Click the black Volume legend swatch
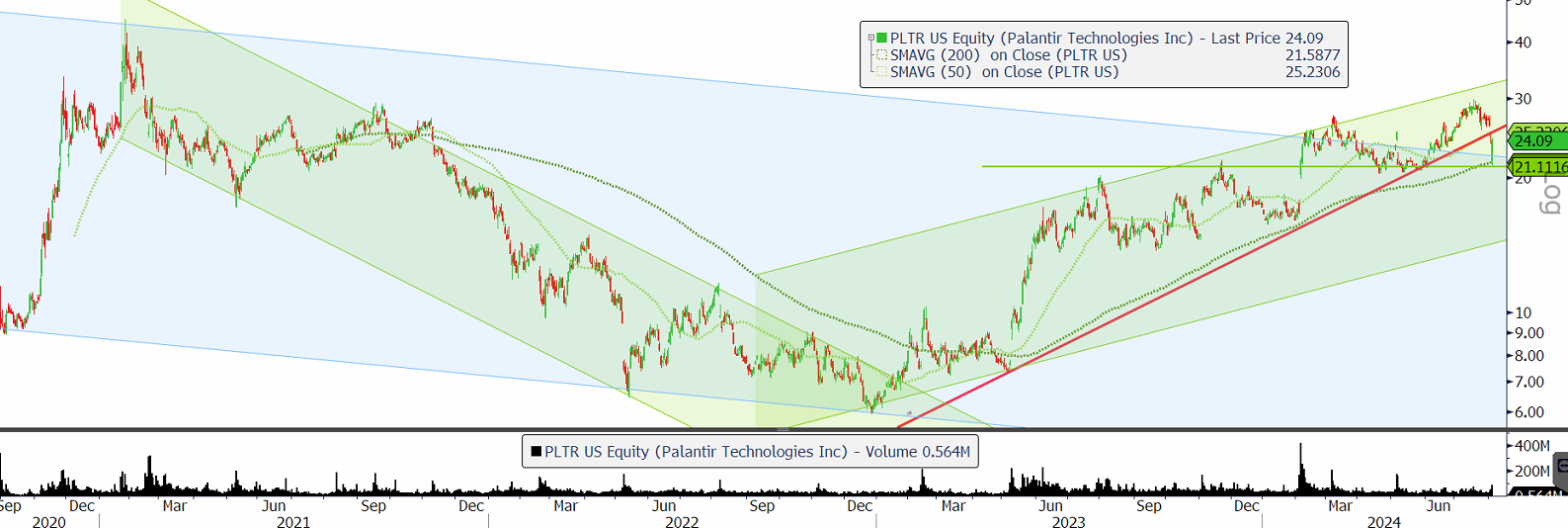The width and height of the screenshot is (1568, 528). click(536, 452)
